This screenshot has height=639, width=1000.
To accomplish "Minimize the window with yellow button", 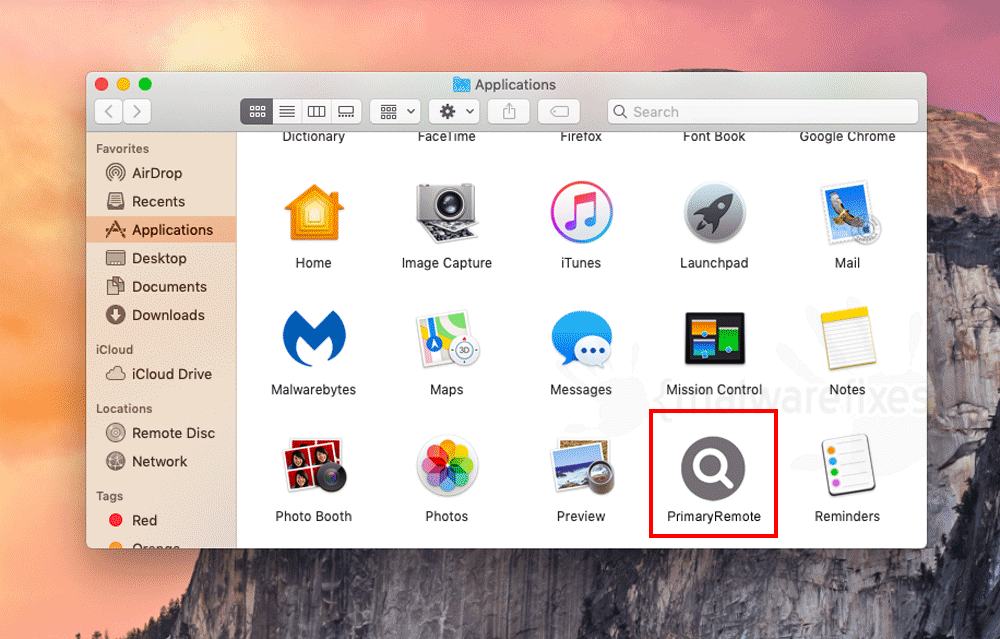I will pyautogui.click(x=124, y=84).
